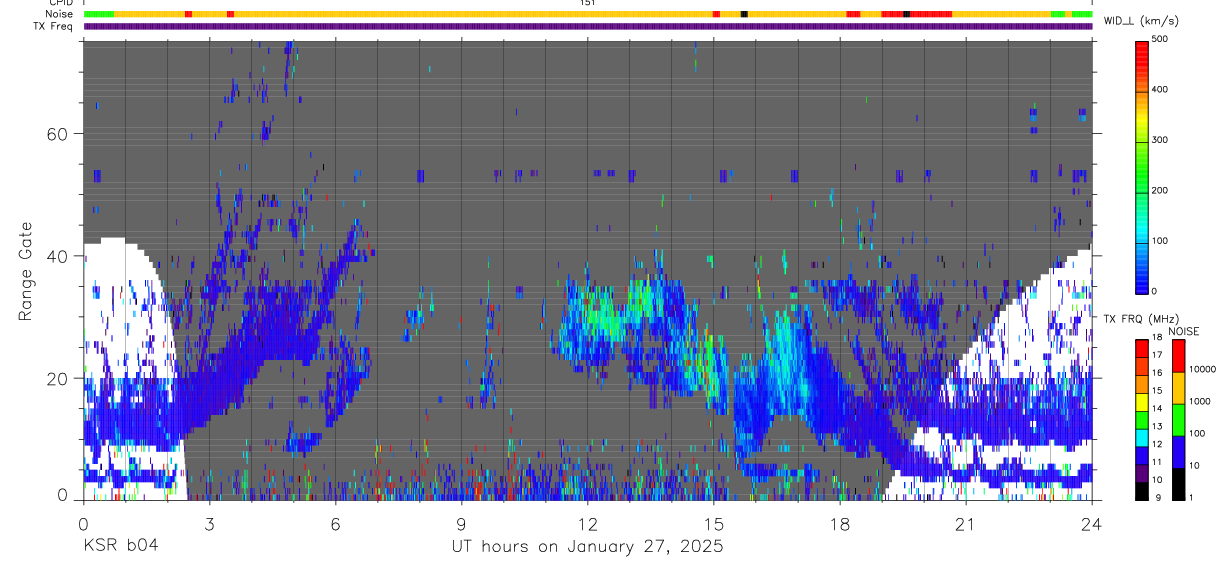1228x567 pixels.
Task: Click the 9 label in the TX FRQ legend
Action: [x=1157, y=497]
